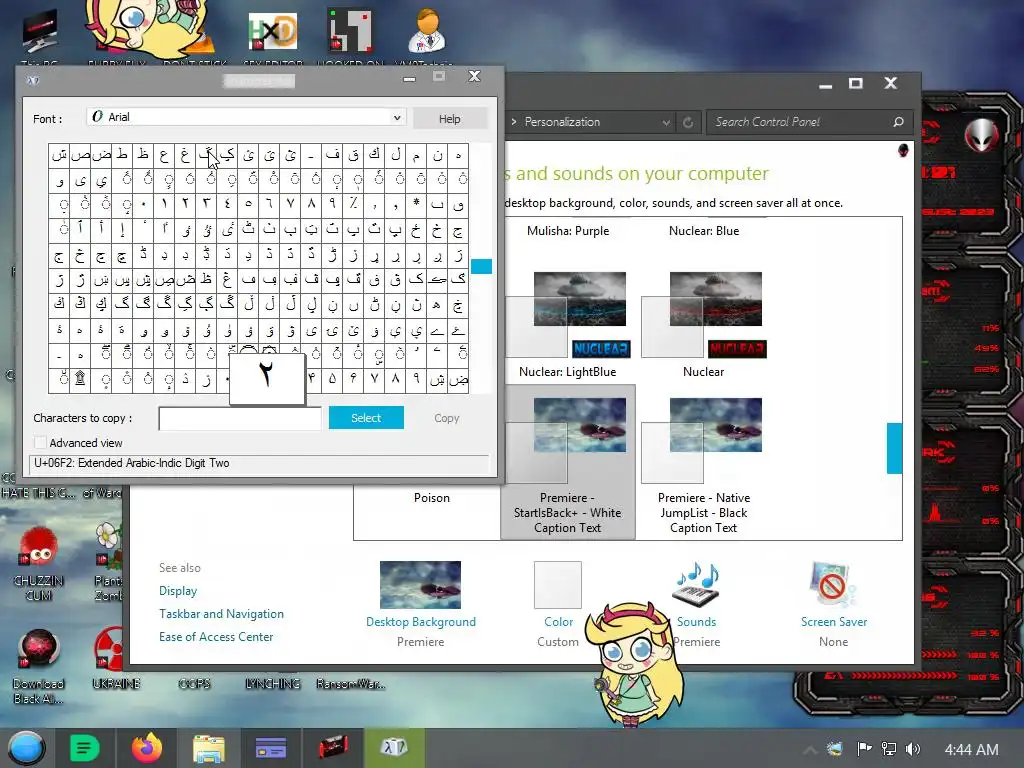Open the CHUZZIN CUM red fuzzy icon
1024x768 pixels.
(39, 547)
